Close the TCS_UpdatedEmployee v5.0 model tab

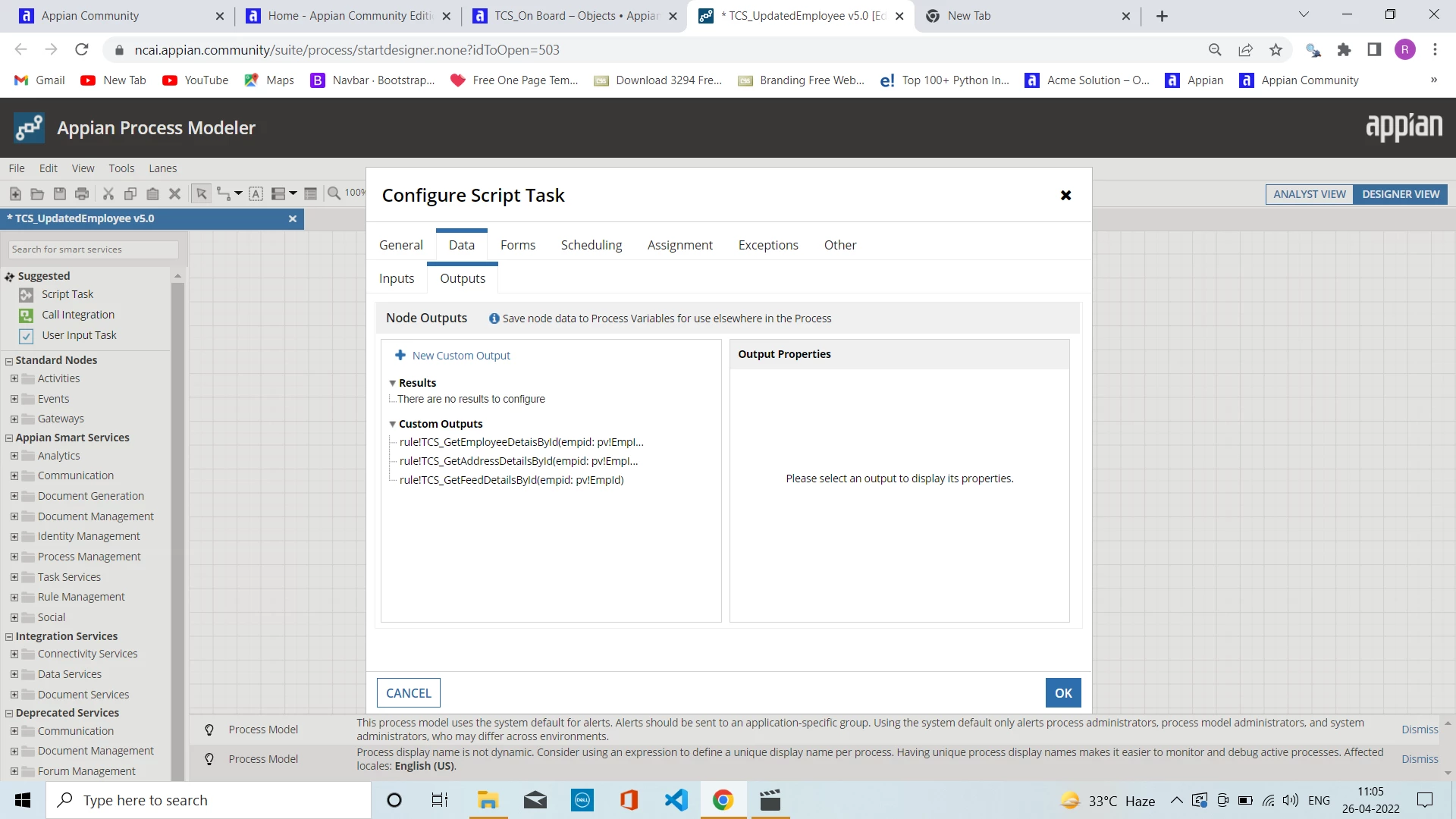pos(293,219)
